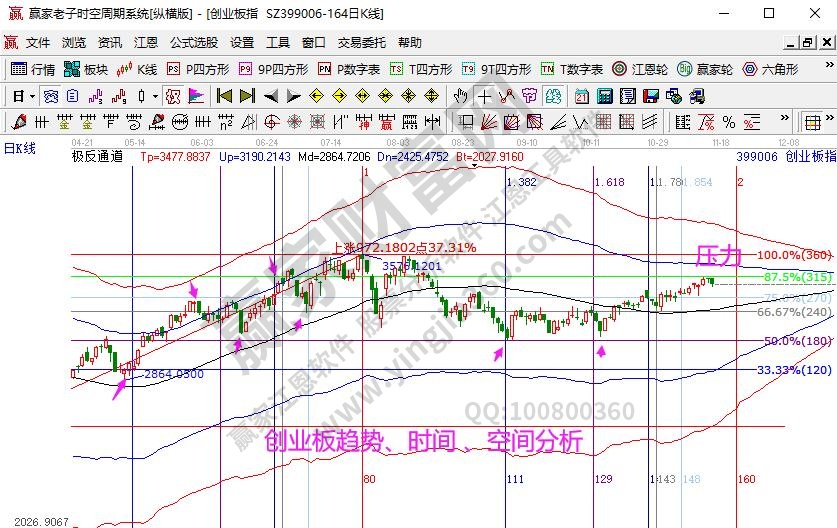Viewport: 837px width, 528px height.
Task: Select the hand pan tool
Action: tap(461, 96)
